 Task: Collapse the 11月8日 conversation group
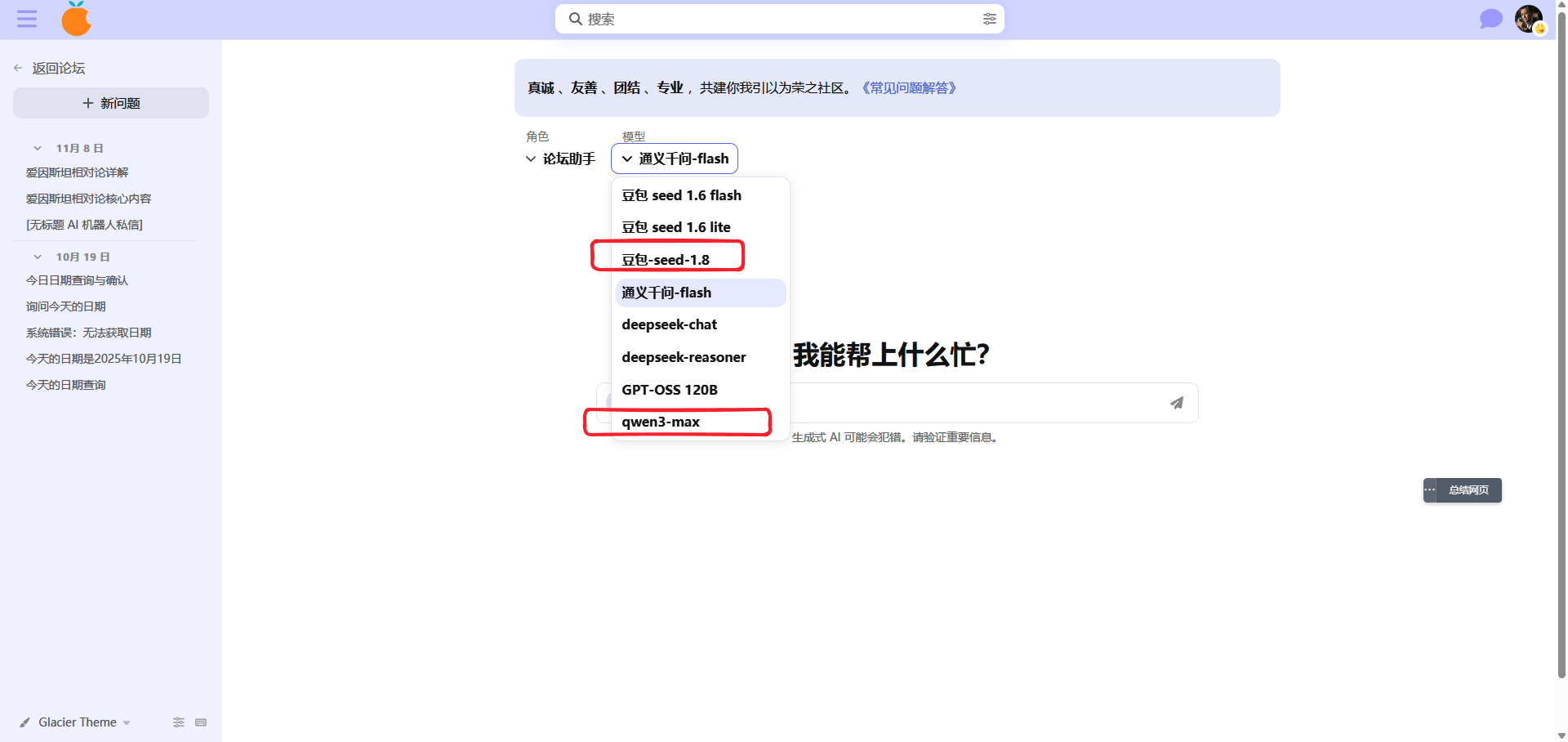tap(38, 149)
